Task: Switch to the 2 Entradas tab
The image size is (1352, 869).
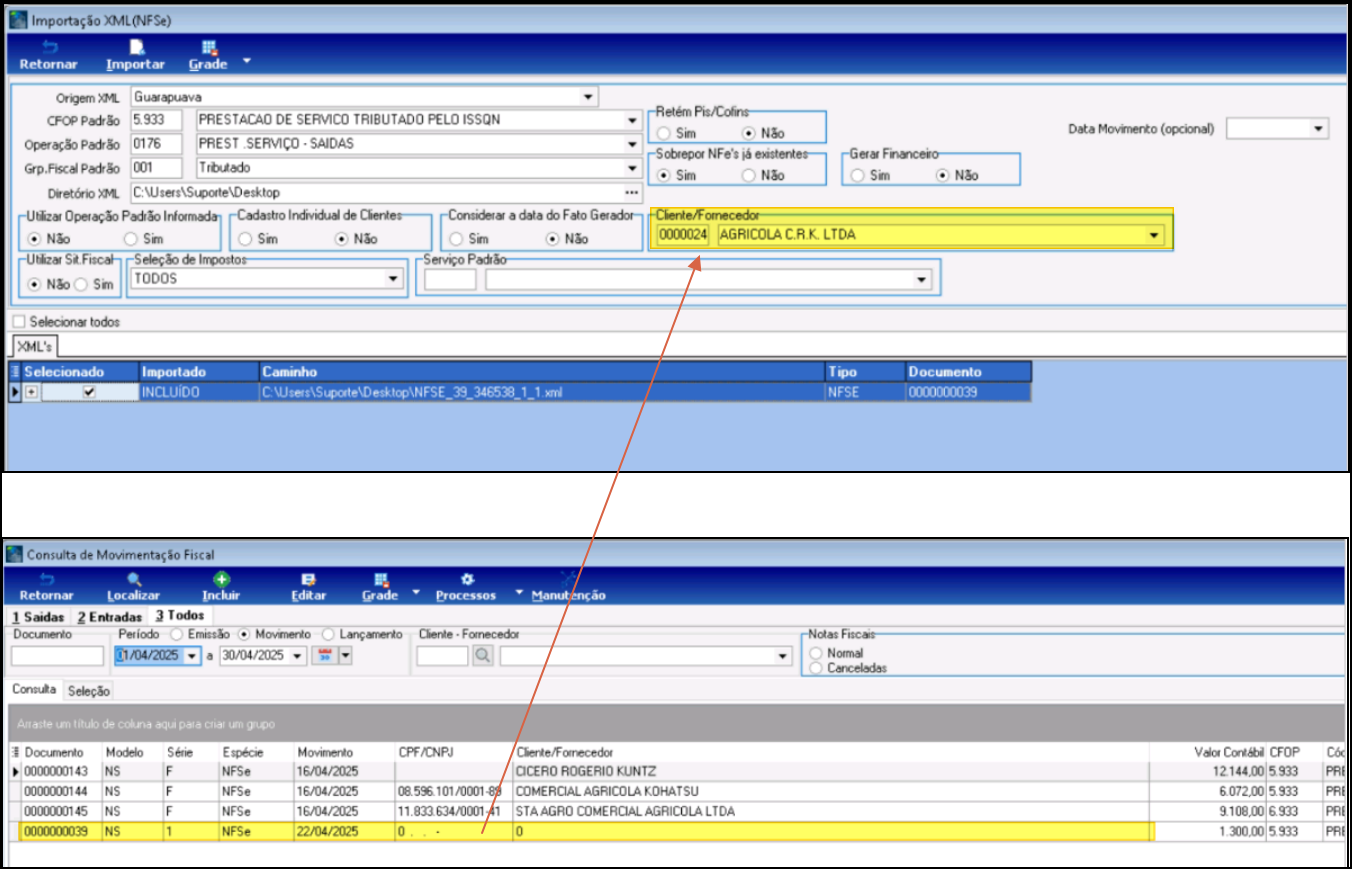Action: (x=109, y=616)
